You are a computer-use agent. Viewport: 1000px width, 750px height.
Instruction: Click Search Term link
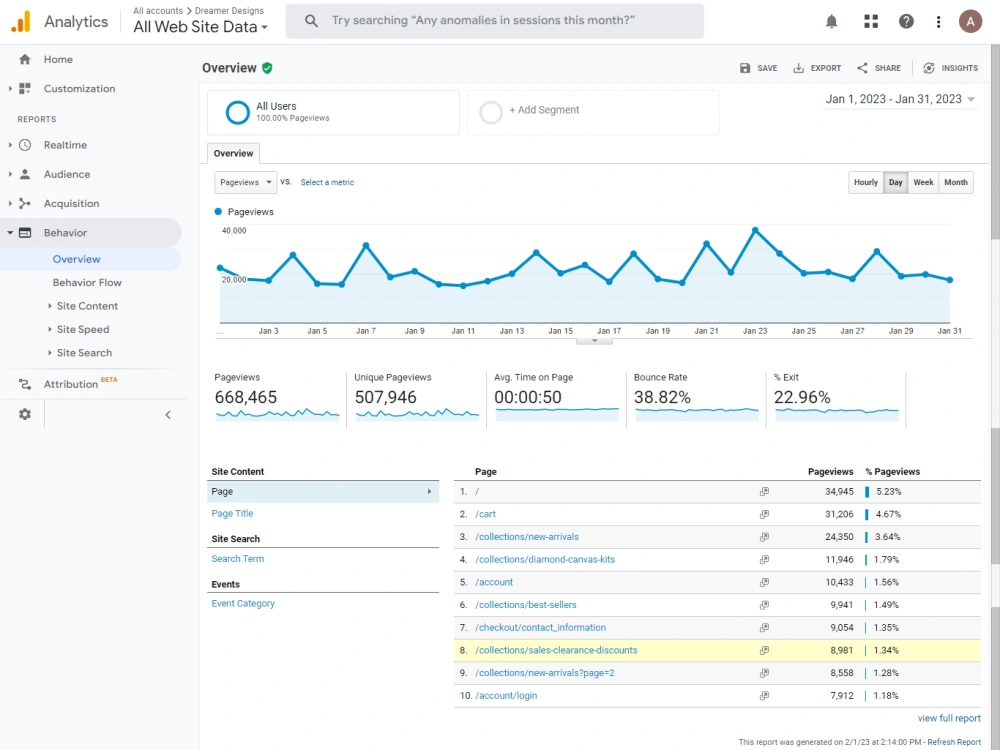click(237, 559)
